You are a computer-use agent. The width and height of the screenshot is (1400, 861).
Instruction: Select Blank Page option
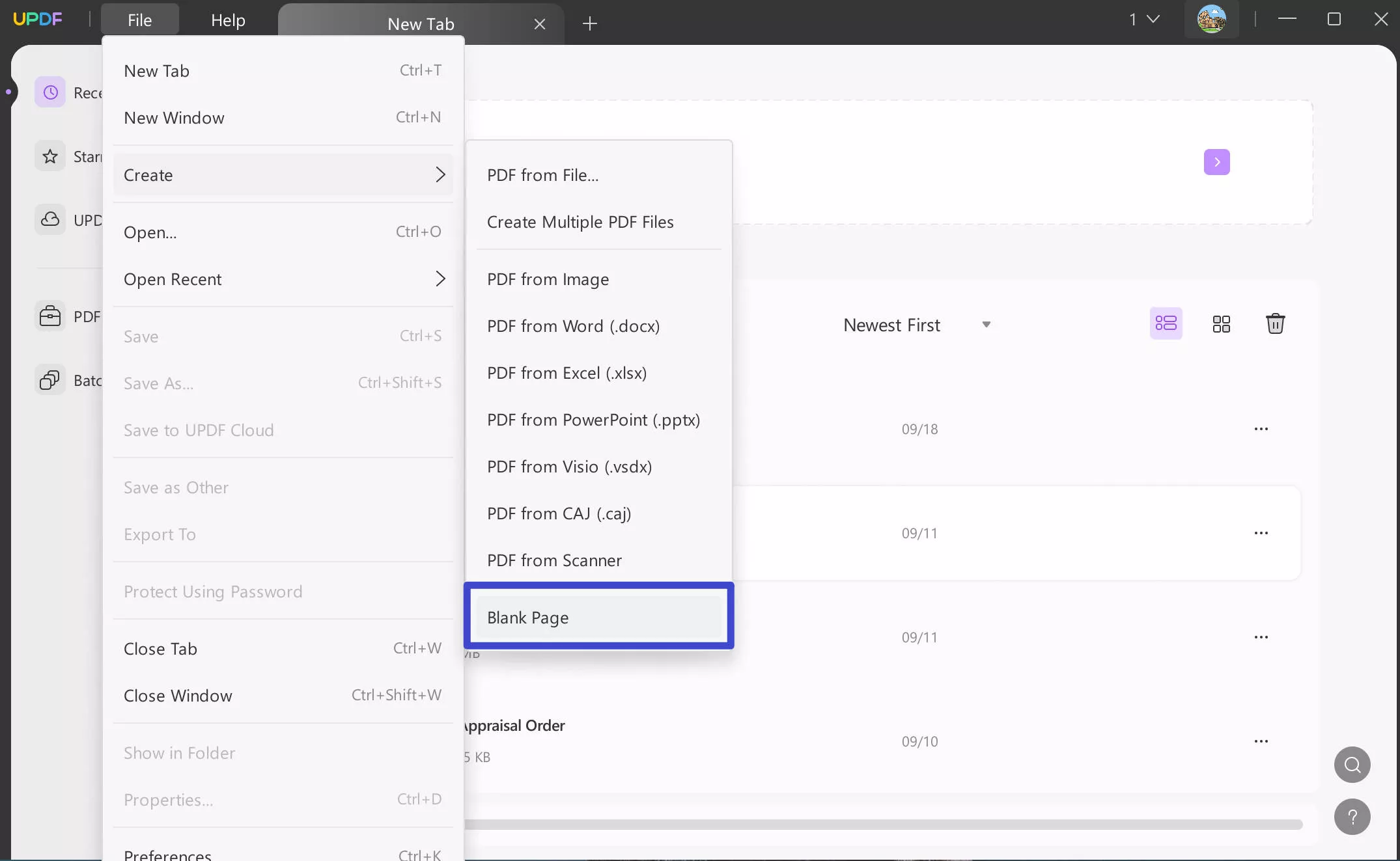598,618
